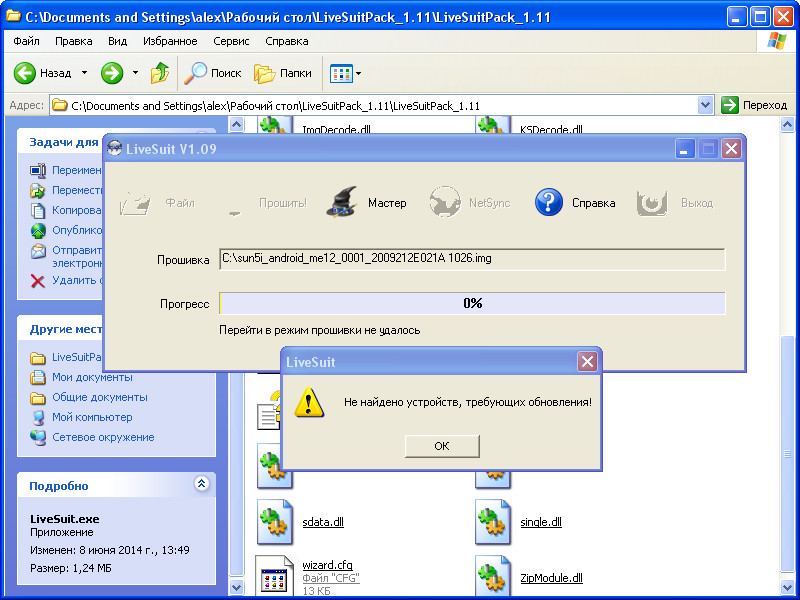Close the LiveSuit error message box
800x600 pixels.
click(588, 361)
